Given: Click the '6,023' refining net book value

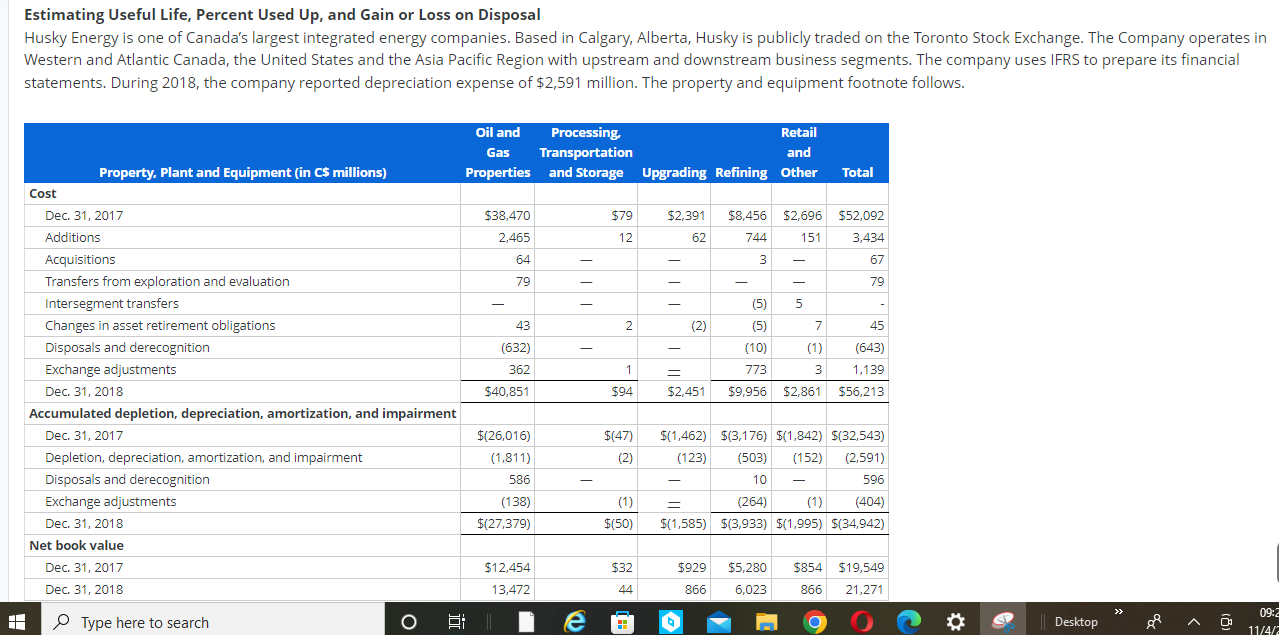Looking at the screenshot, I should tap(750, 589).
